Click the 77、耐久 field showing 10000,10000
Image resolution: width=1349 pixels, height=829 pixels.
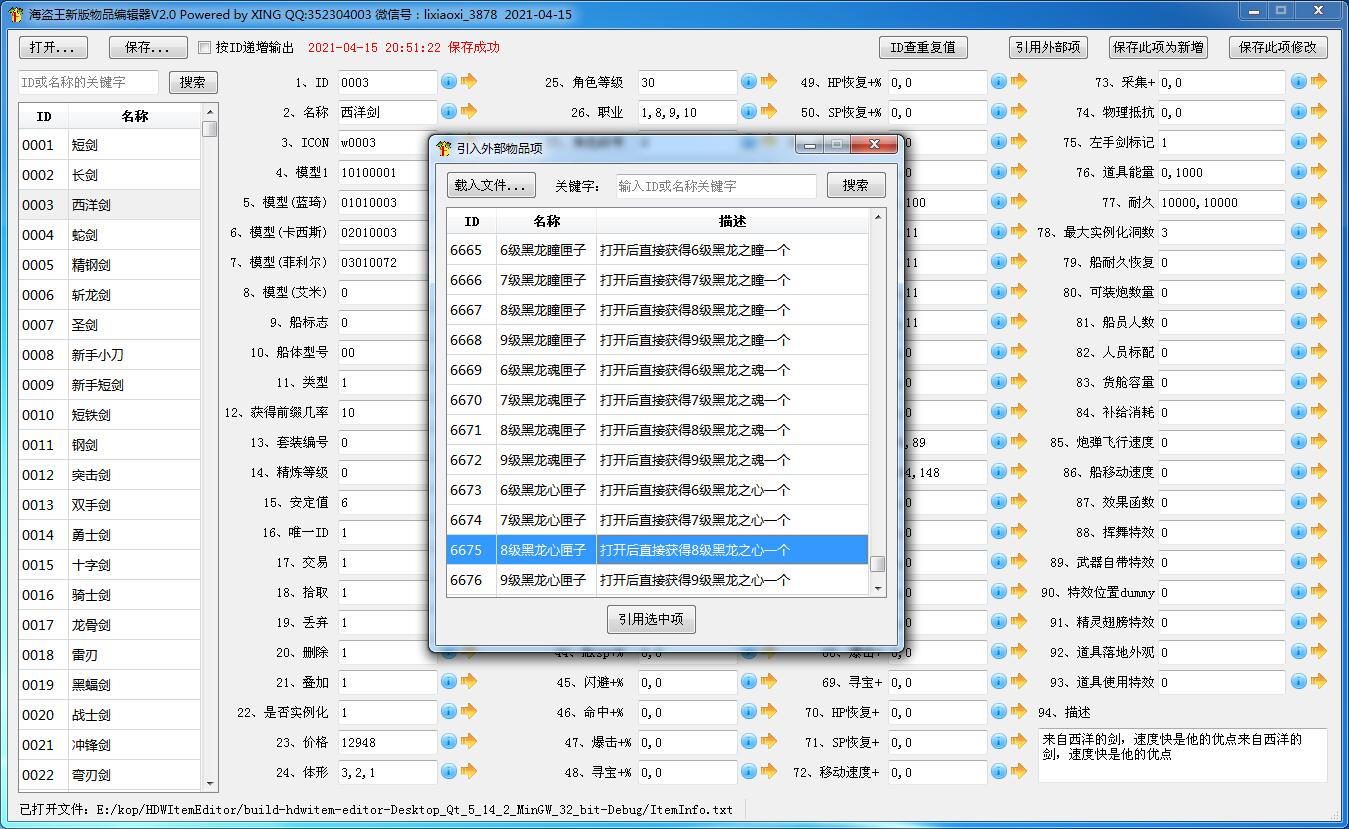point(1222,202)
